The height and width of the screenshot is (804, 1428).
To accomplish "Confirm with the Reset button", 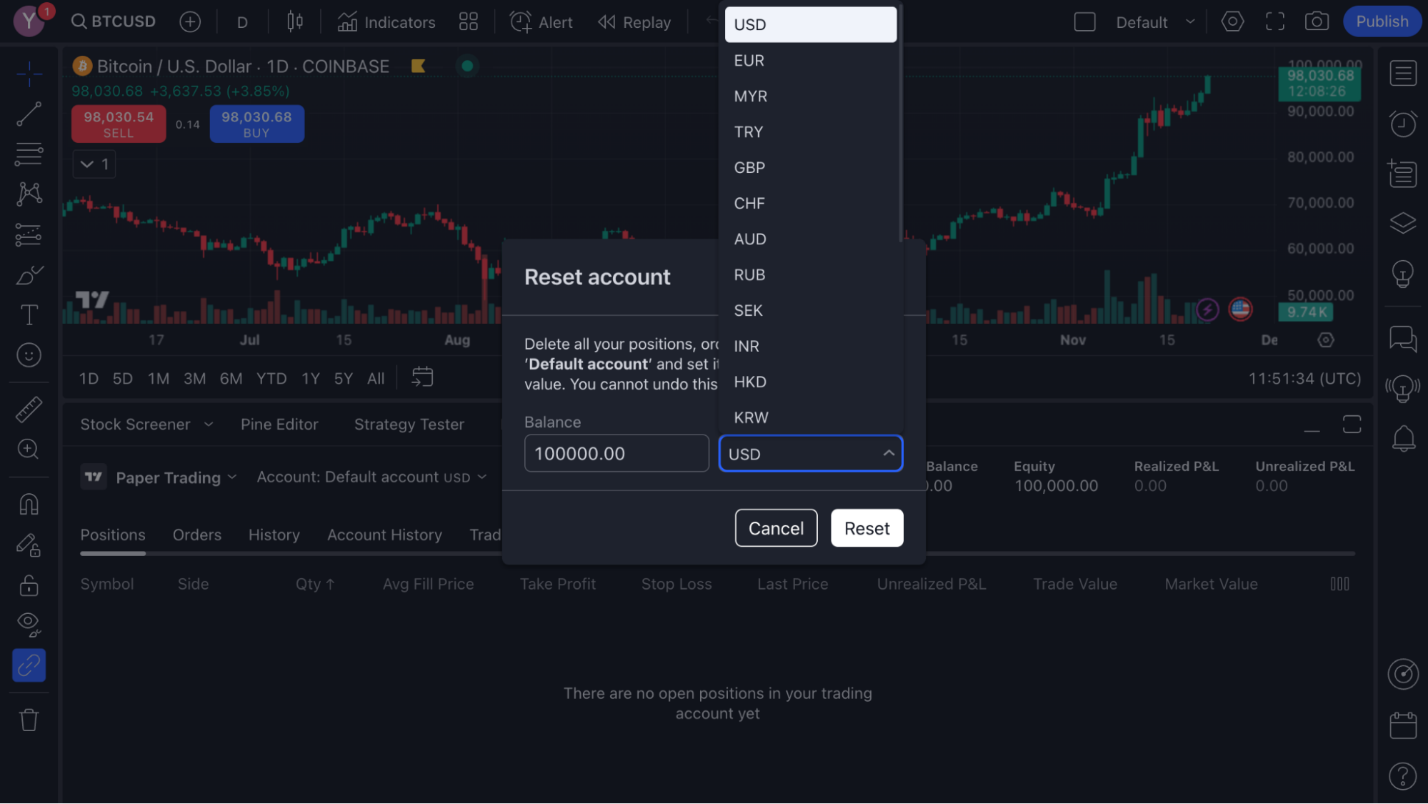I will (x=867, y=528).
